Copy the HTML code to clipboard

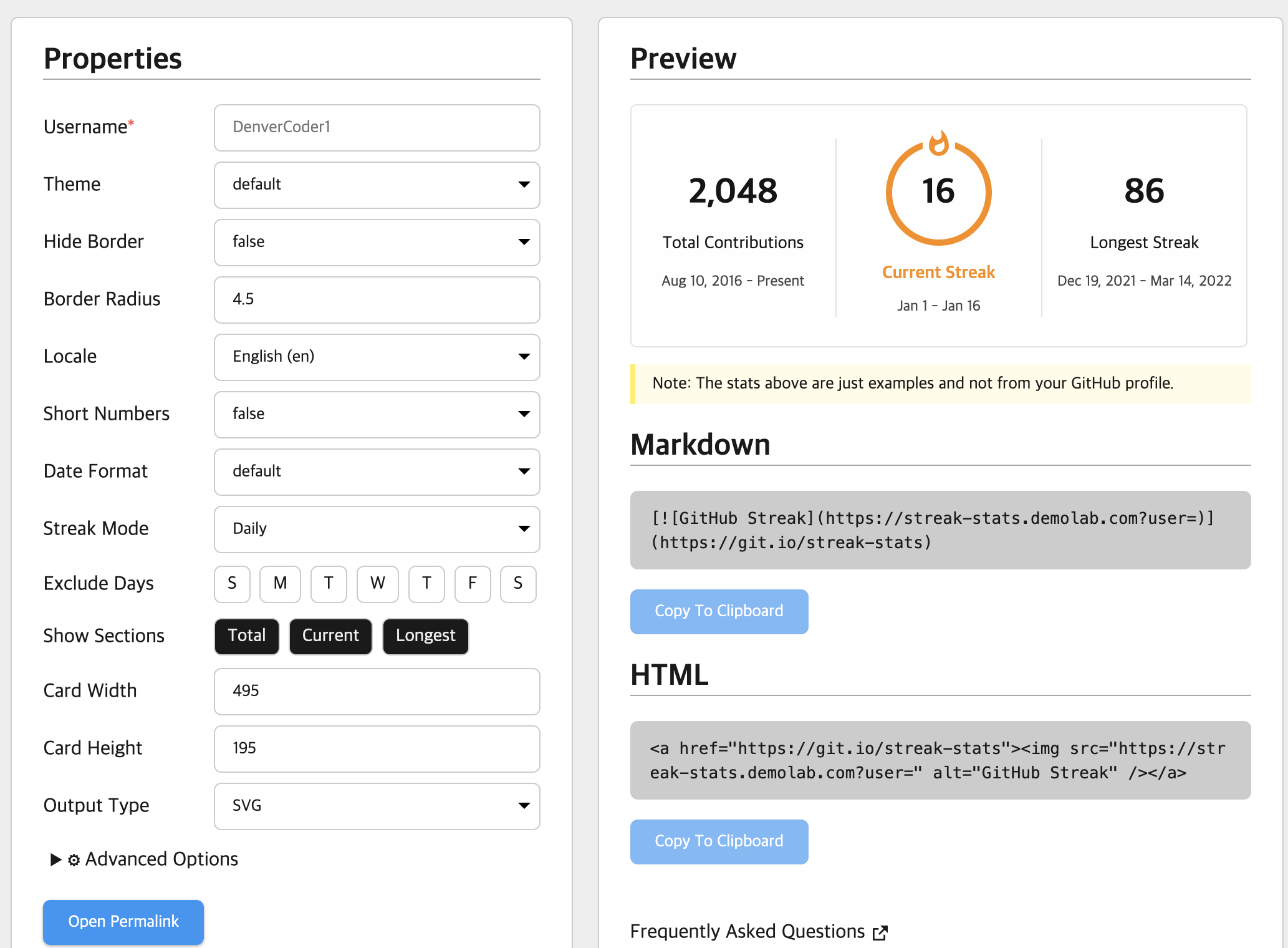pos(719,841)
